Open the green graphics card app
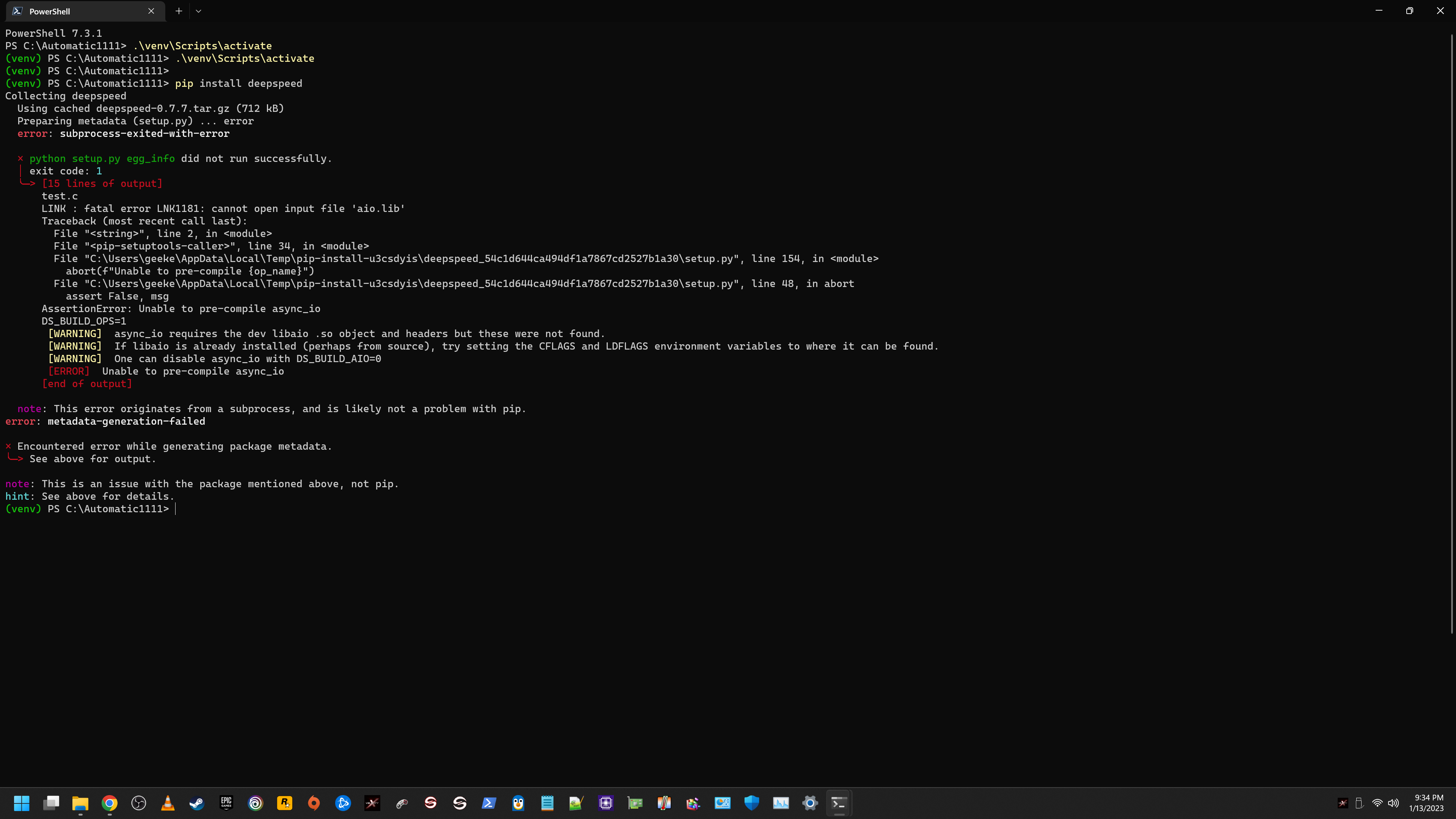The width and height of the screenshot is (1456, 819). point(635,803)
